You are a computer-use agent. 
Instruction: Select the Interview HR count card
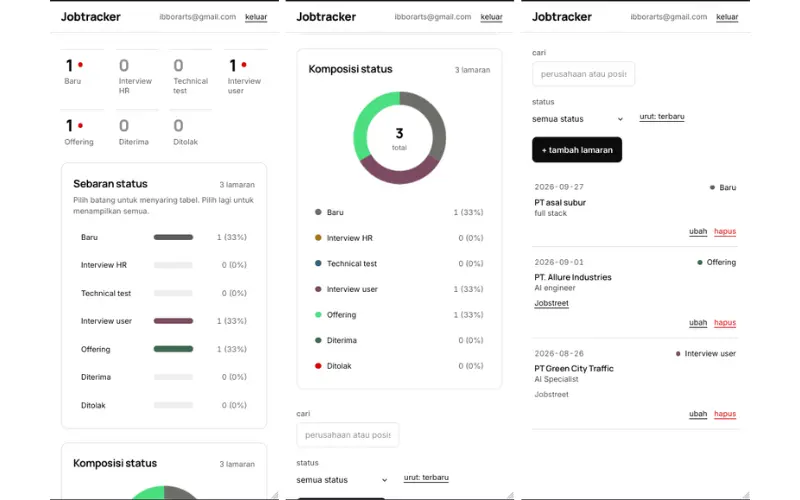pos(137,72)
